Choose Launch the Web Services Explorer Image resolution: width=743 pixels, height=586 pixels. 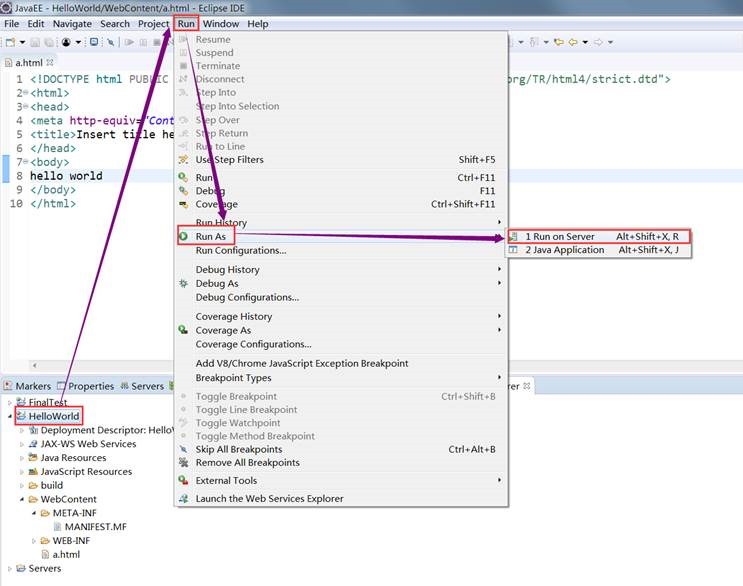[x=341, y=498]
